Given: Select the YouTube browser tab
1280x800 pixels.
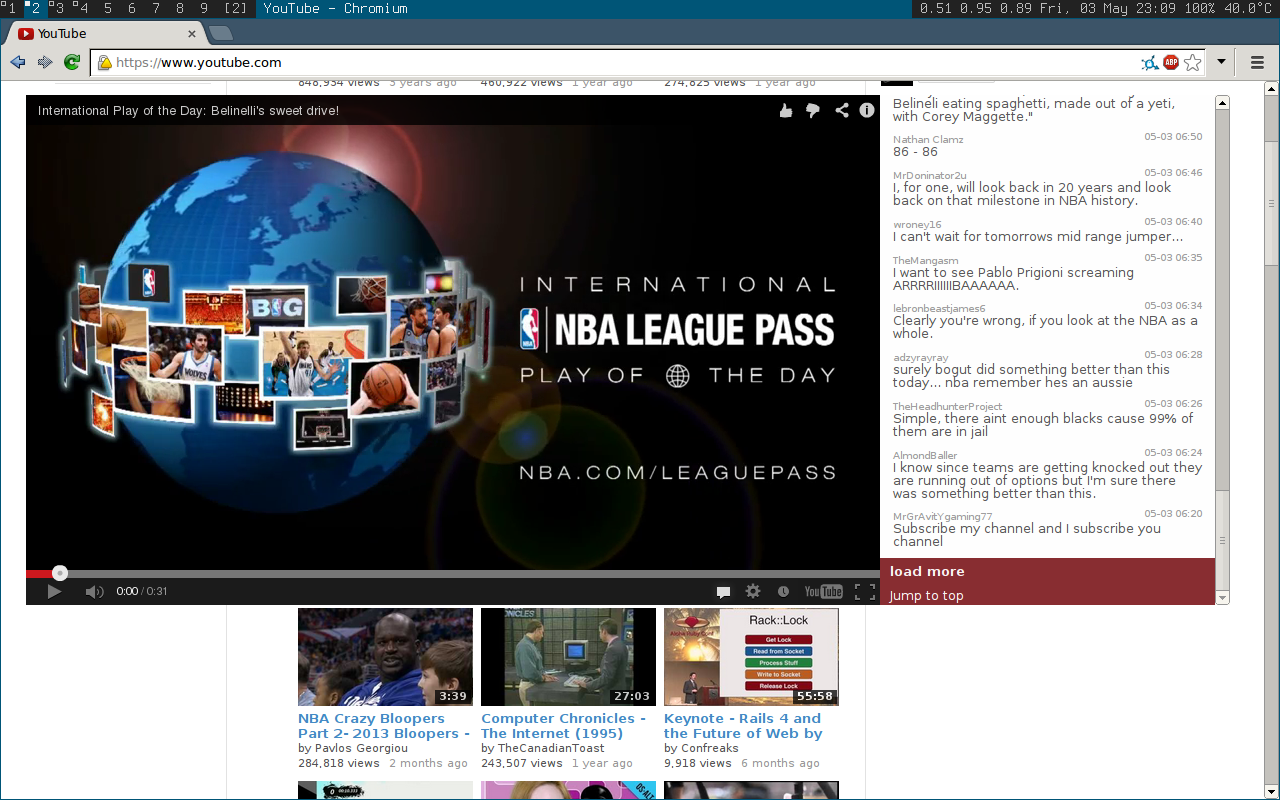Looking at the screenshot, I should tap(104, 33).
